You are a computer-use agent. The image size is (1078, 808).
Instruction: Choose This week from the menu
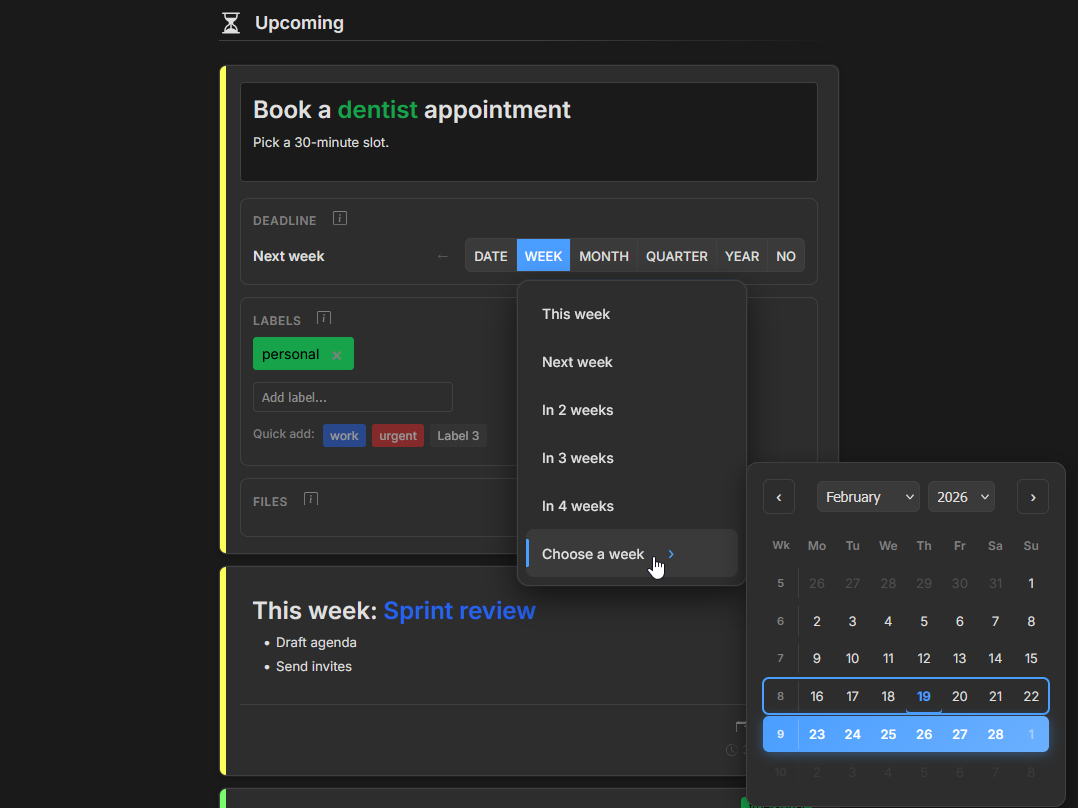632,314
